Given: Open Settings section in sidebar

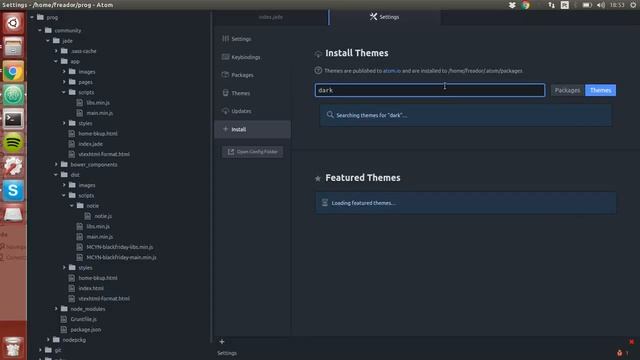Looking at the screenshot, I should (x=252, y=39).
